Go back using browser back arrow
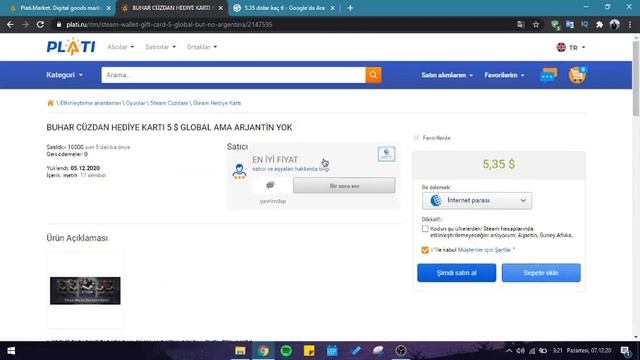The height and width of the screenshot is (360, 640). 10,24
